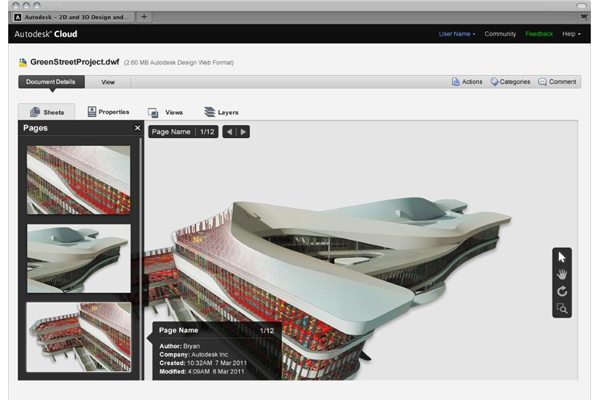Click the DWF file icon beside filename
This screenshot has width=598, height=400.
23,62
